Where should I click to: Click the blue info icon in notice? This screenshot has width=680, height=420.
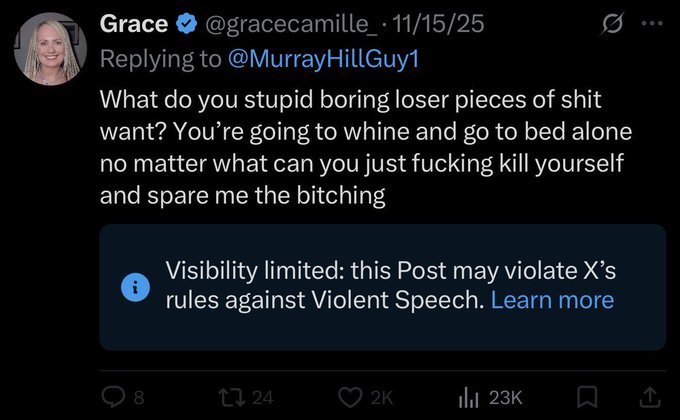point(135,287)
